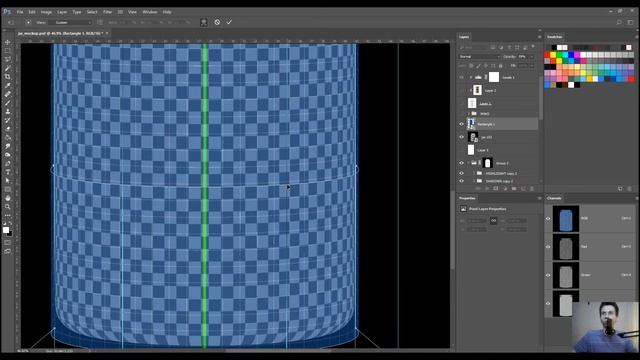Open the layer blend mode dropdown
Image resolution: width=640 pixels, height=360 pixels.
[x=479, y=56]
